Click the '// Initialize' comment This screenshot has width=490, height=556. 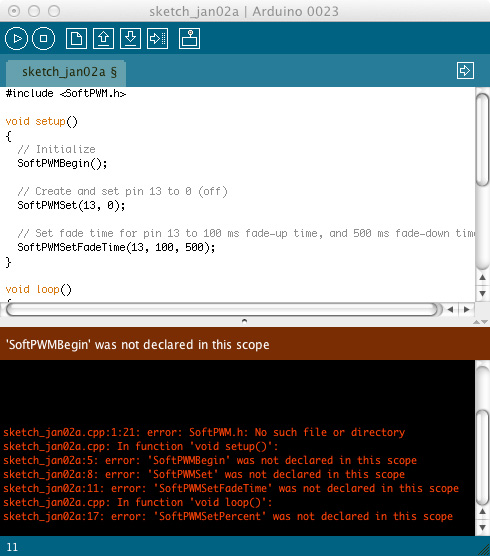56,149
